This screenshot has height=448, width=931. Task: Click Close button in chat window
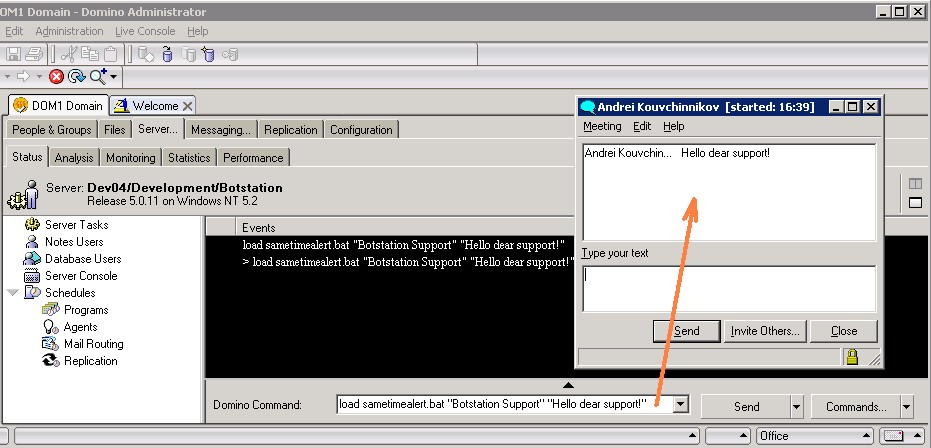[x=844, y=332]
